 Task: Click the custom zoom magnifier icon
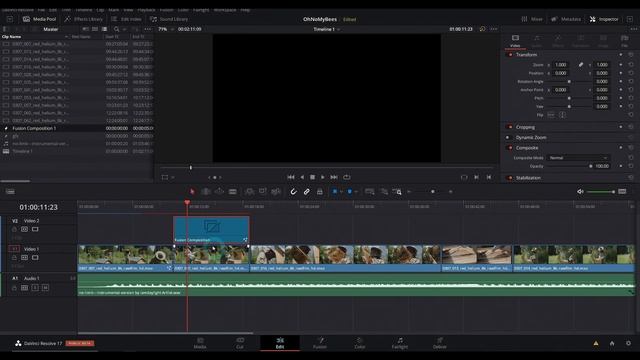[397, 191]
